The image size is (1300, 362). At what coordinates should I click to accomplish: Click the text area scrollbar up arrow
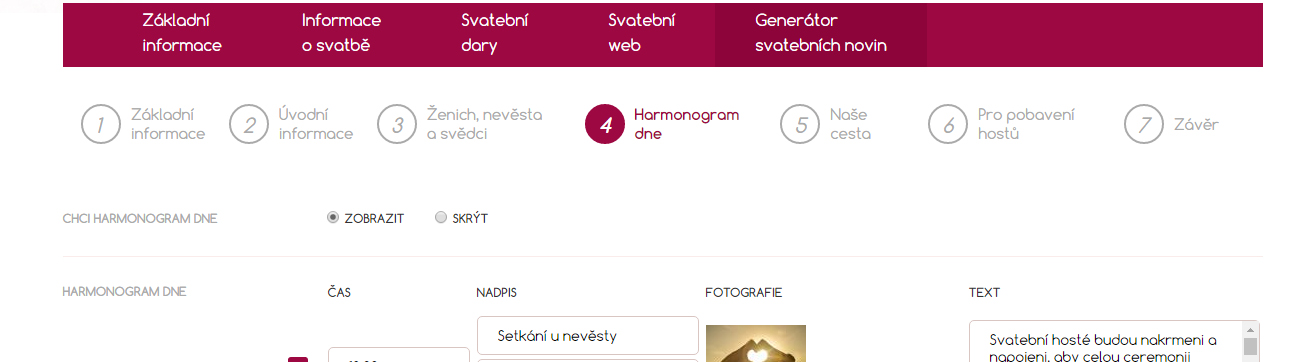pyautogui.click(x=1250, y=329)
